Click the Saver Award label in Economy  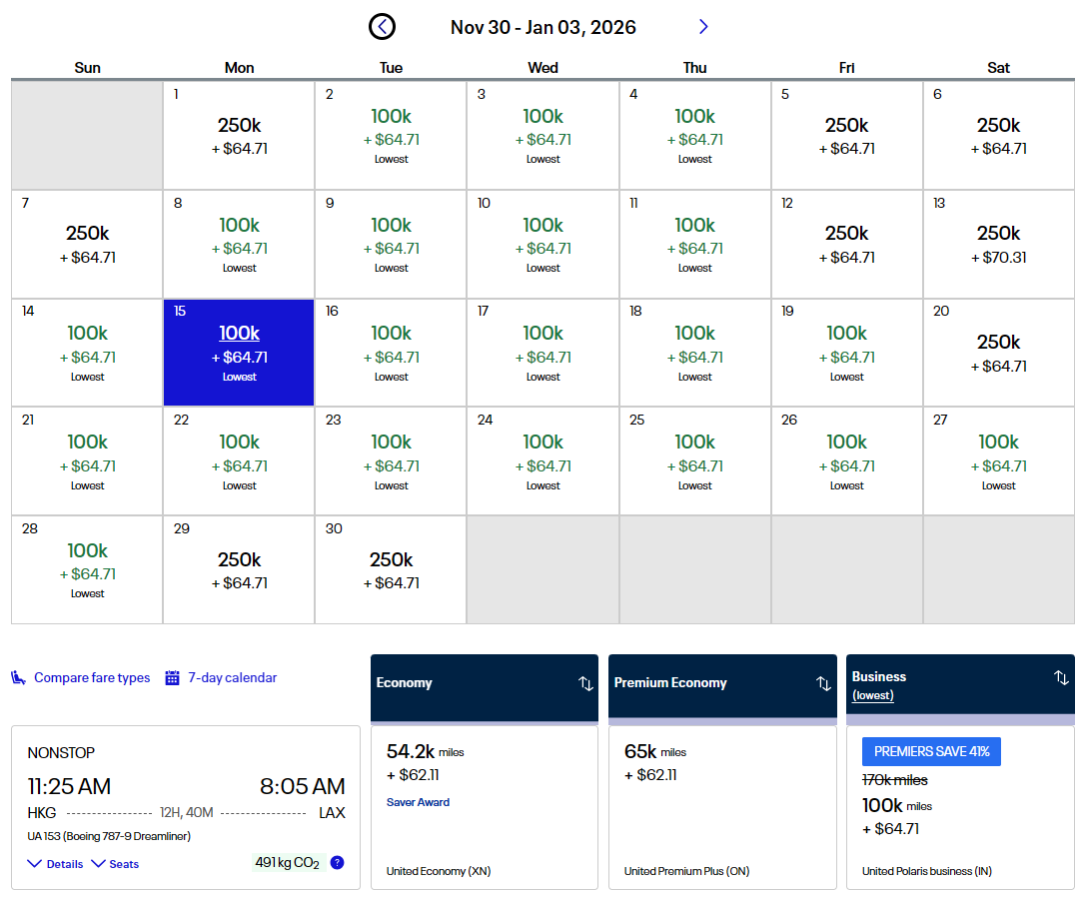point(418,802)
